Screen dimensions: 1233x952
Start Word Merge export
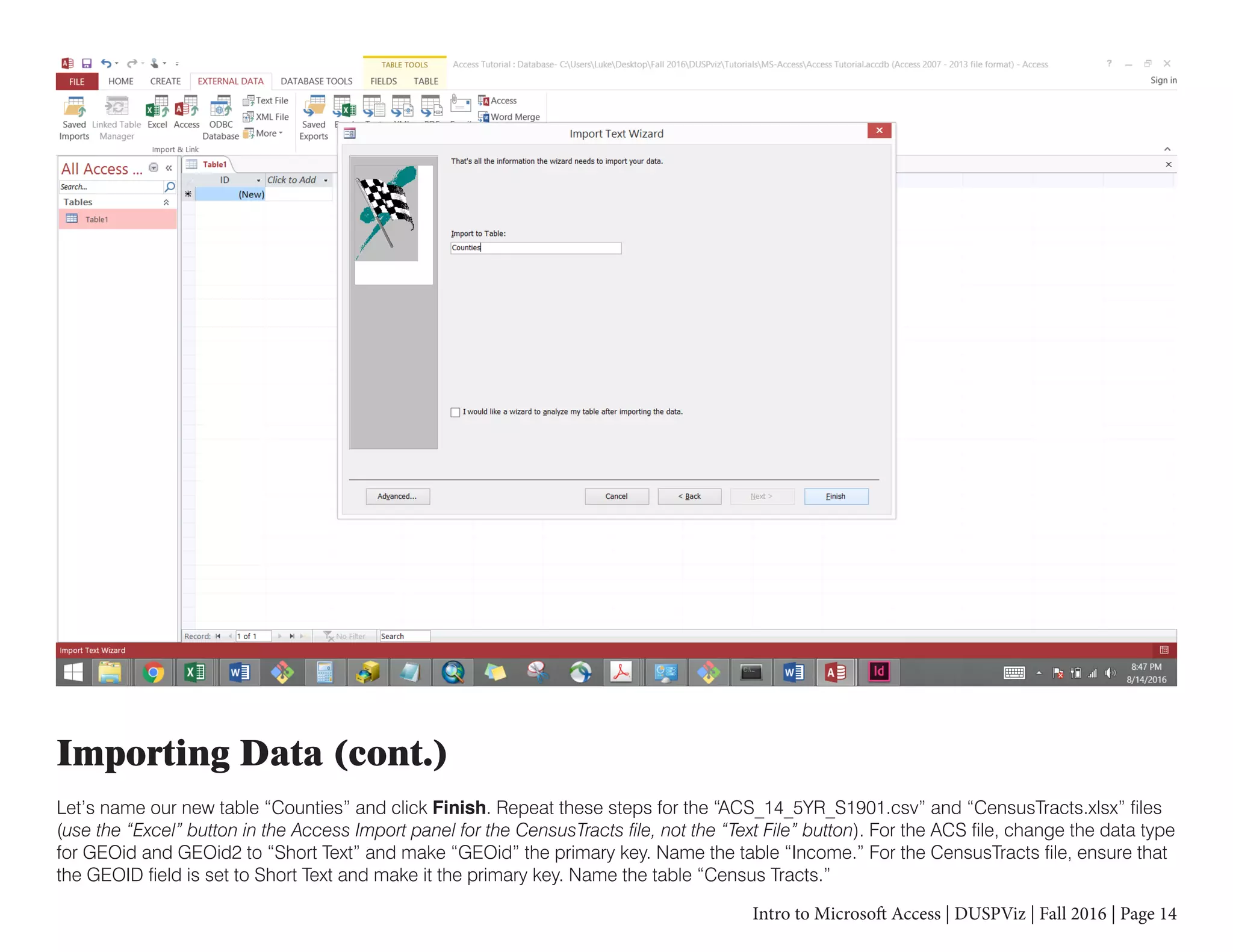(x=509, y=117)
